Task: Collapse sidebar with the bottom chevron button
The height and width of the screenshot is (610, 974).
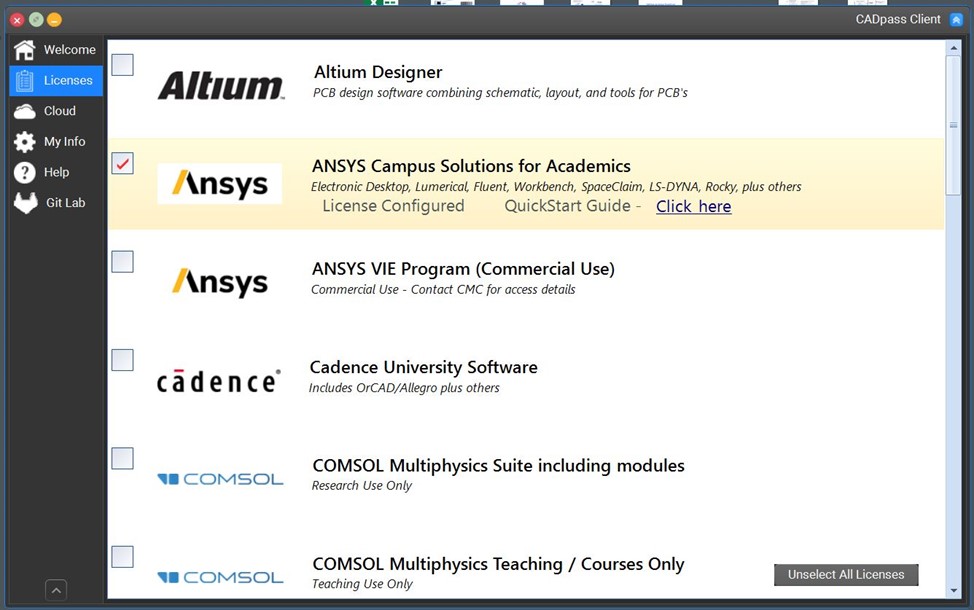Action: (56, 590)
